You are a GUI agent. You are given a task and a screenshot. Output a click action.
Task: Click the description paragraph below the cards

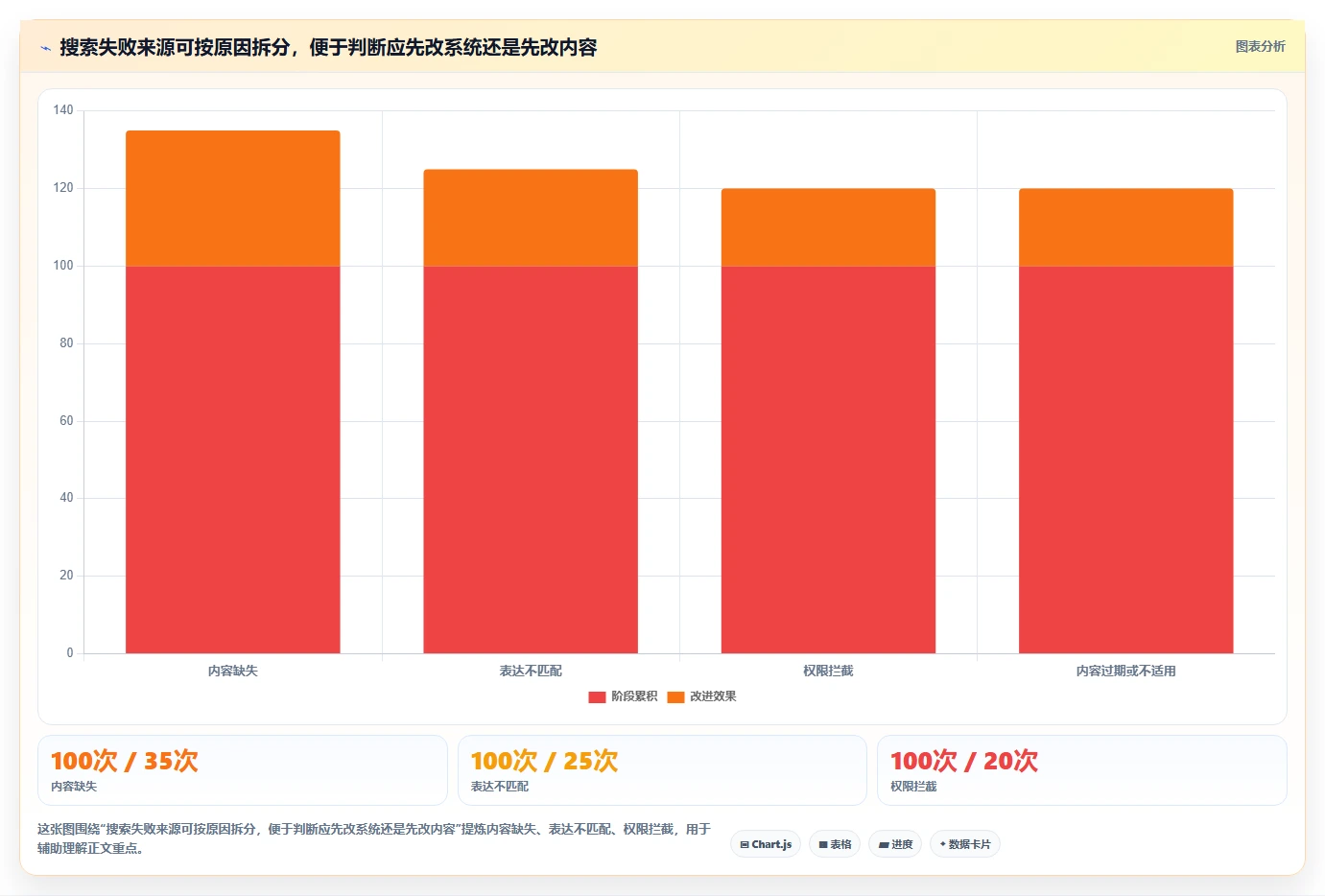pyautogui.click(x=374, y=838)
